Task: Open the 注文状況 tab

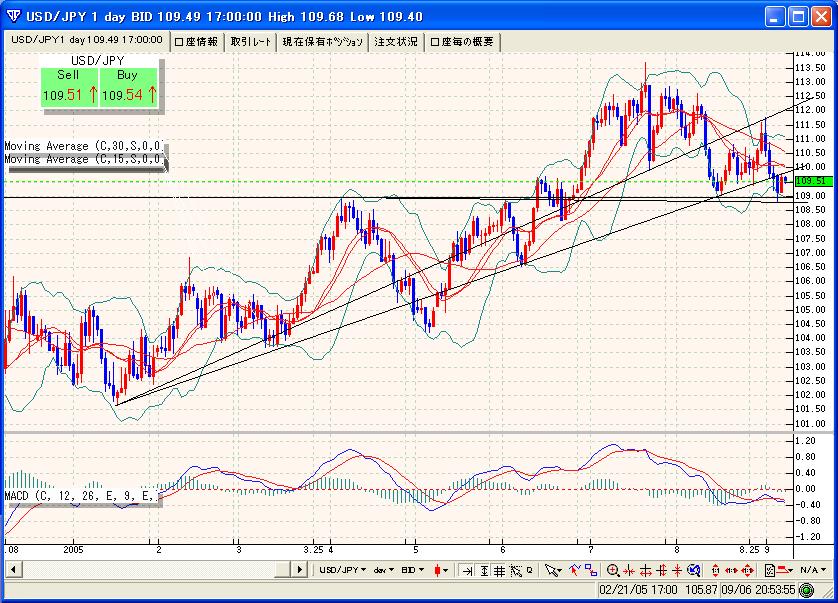Action: (392, 43)
